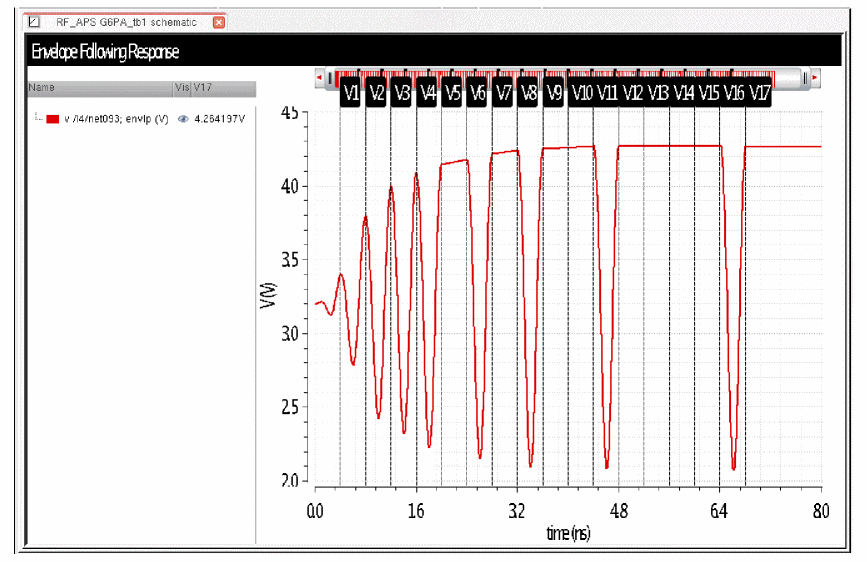Image resolution: width=867 pixels, height=562 pixels.
Task: Select vertical marker V13
Action: [x=658, y=92]
